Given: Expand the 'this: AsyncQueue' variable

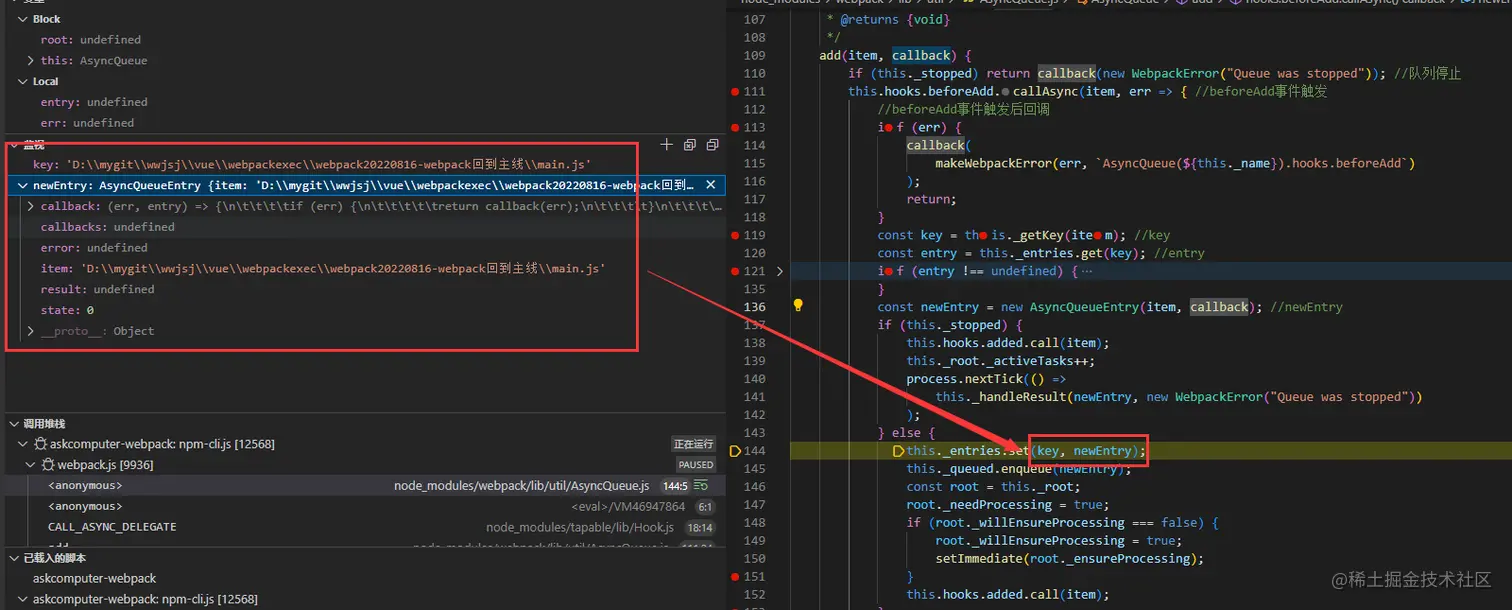Looking at the screenshot, I should click(31, 61).
